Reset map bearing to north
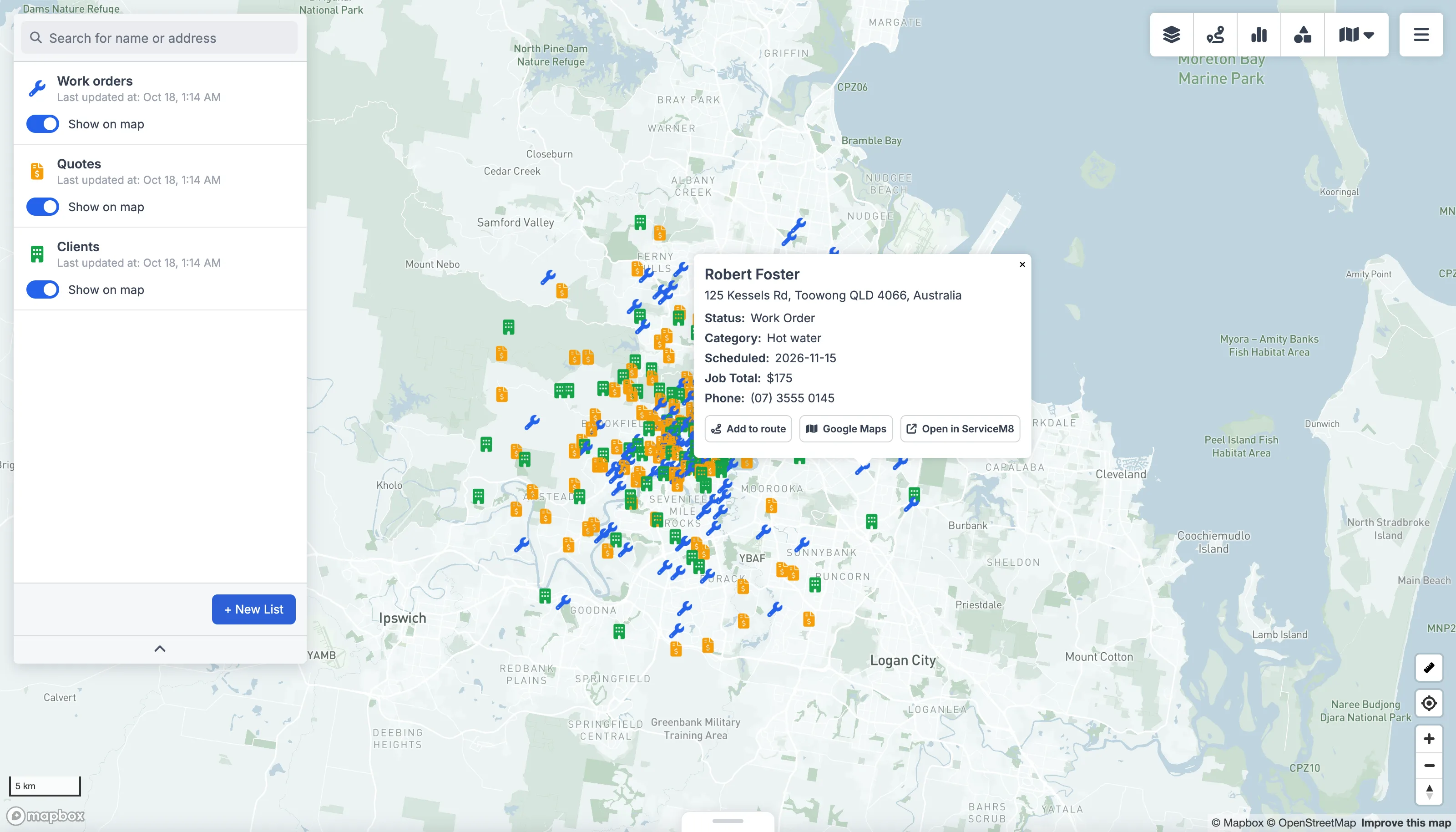 [x=1429, y=792]
